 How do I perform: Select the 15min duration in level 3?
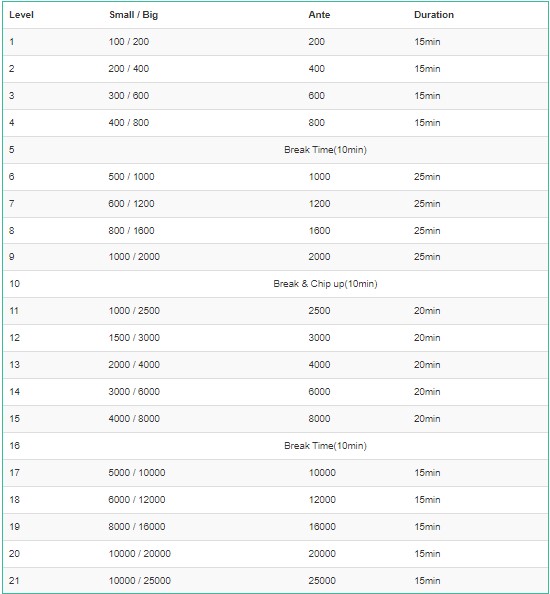tap(427, 95)
